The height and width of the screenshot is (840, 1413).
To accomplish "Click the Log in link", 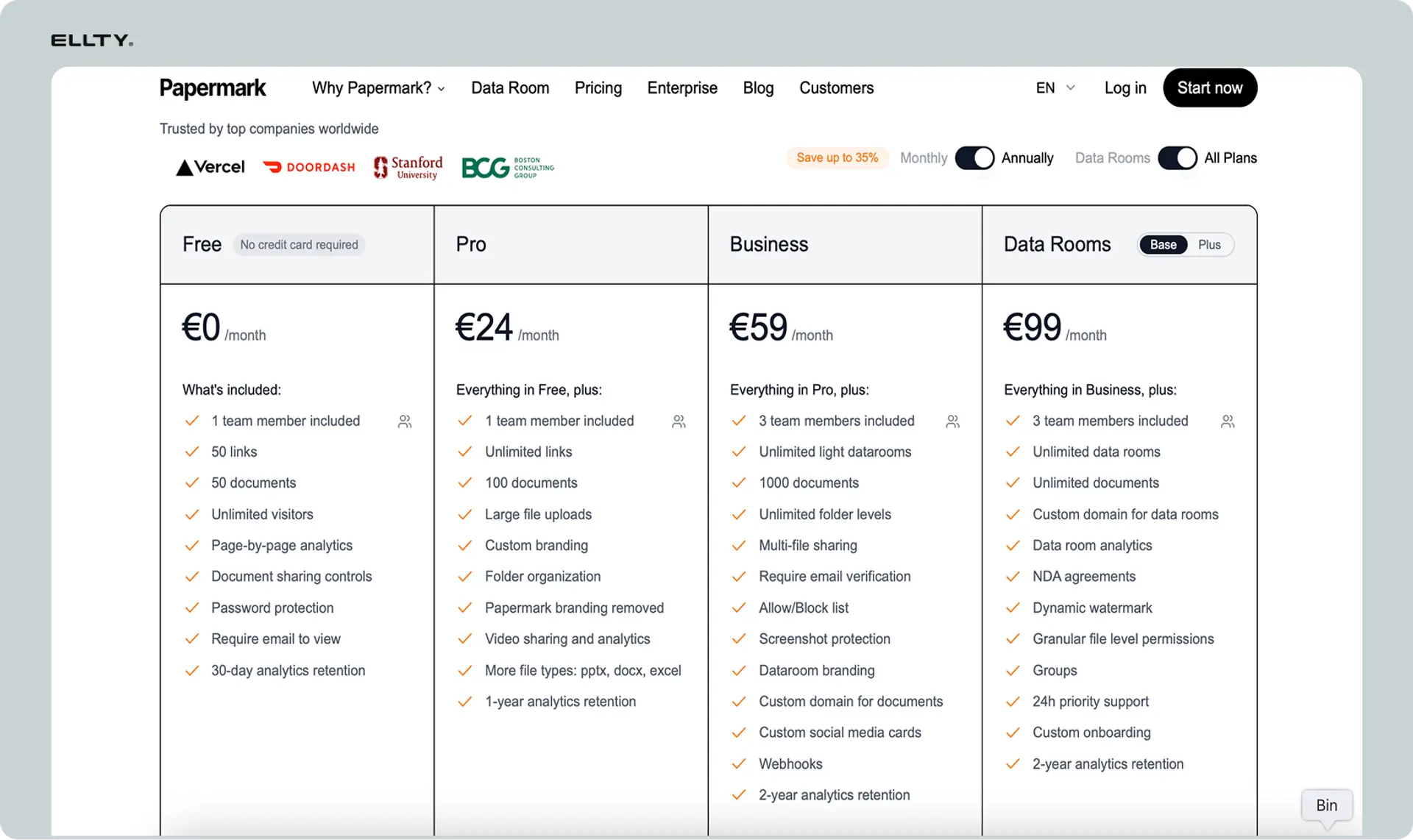I will coord(1125,88).
